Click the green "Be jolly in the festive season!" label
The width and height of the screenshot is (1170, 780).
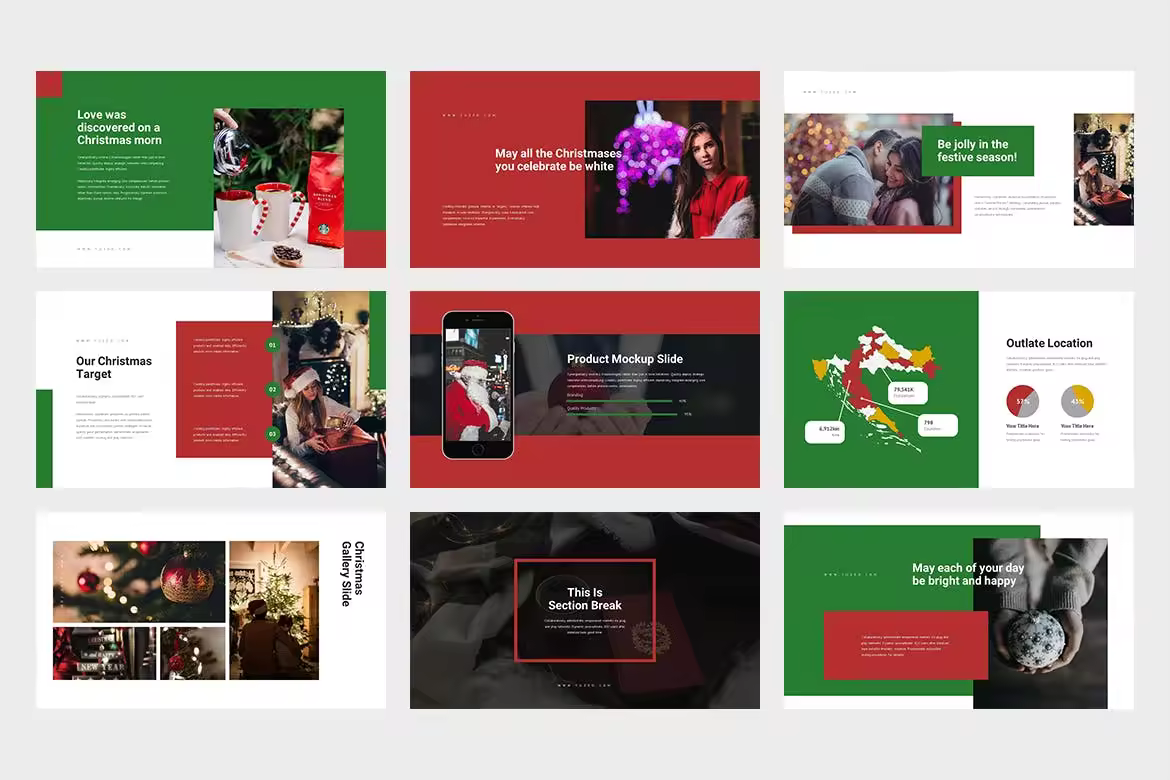(x=977, y=151)
